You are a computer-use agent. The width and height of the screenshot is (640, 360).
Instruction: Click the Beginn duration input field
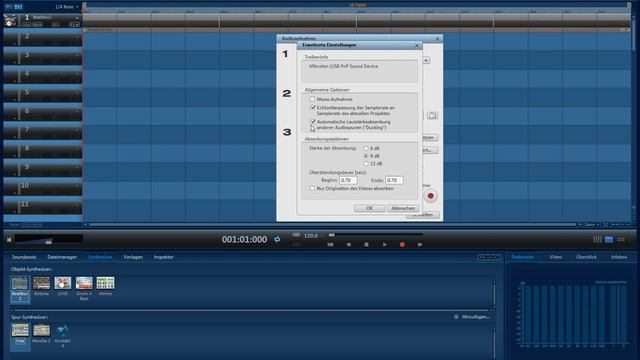[x=348, y=180]
